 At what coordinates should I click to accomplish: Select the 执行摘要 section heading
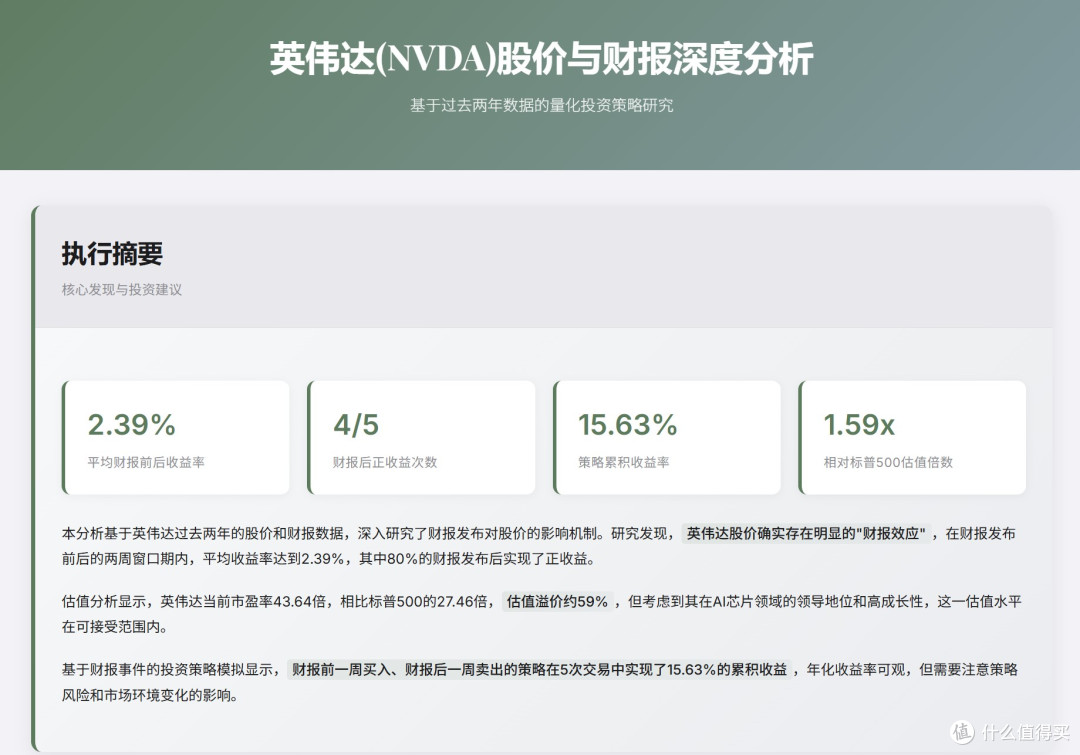[112, 254]
